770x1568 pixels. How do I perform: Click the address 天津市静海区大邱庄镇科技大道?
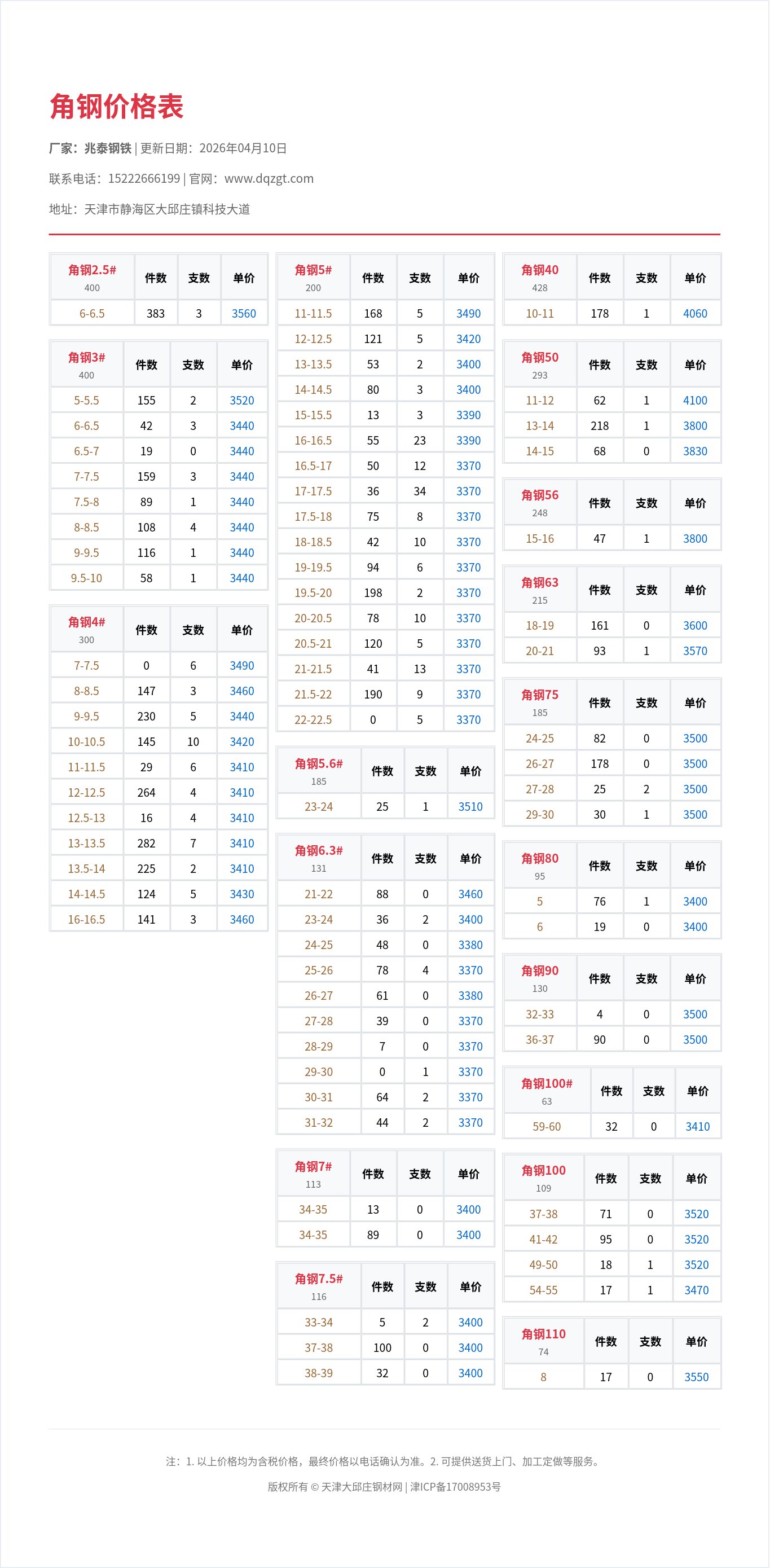click(167, 209)
